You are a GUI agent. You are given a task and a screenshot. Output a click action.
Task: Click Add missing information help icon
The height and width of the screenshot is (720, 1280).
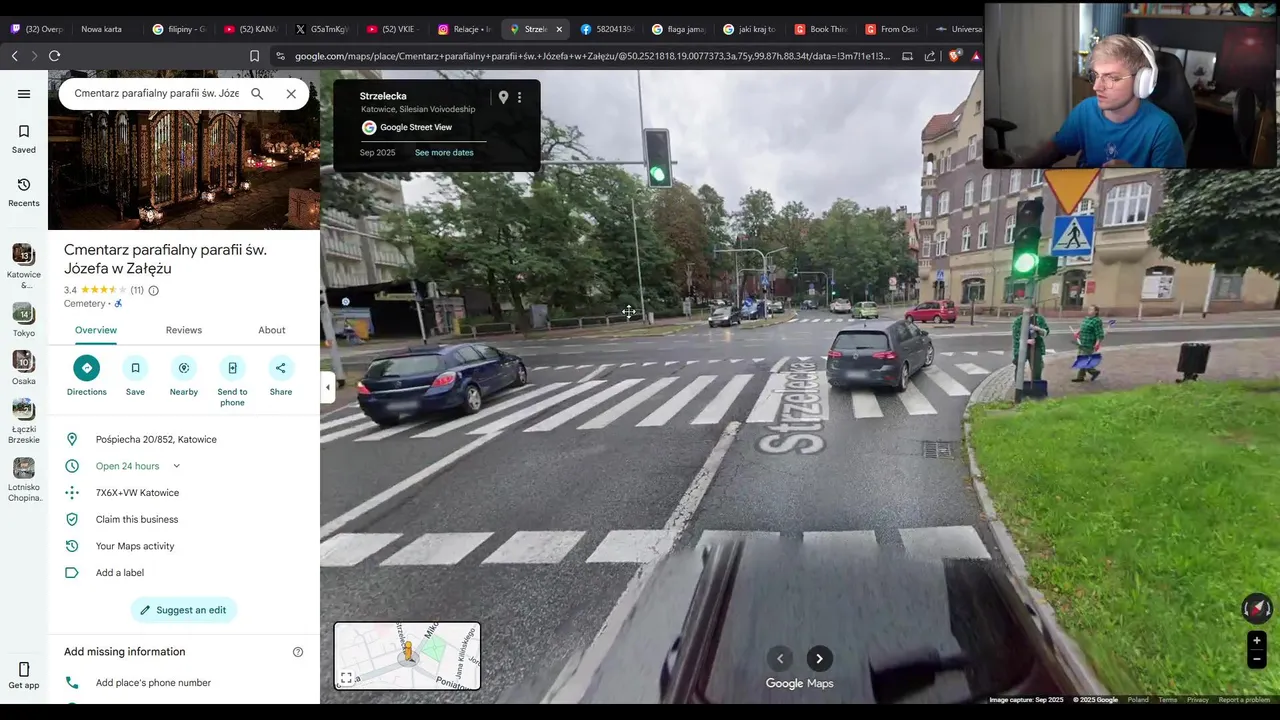point(298,652)
